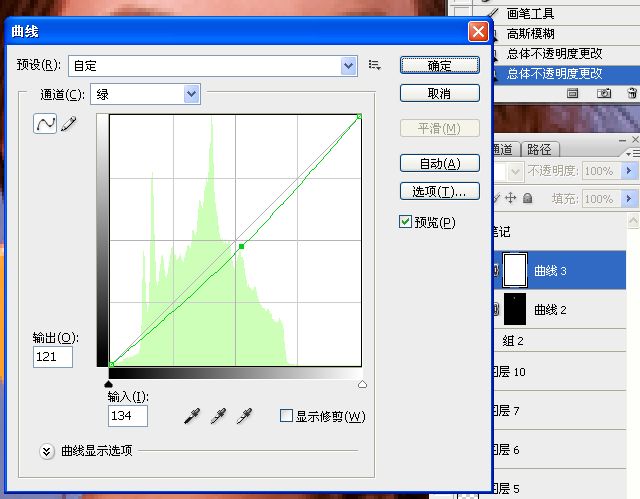The image size is (640, 499).
Task: Click the Output value field
Action: pyautogui.click(x=53, y=357)
